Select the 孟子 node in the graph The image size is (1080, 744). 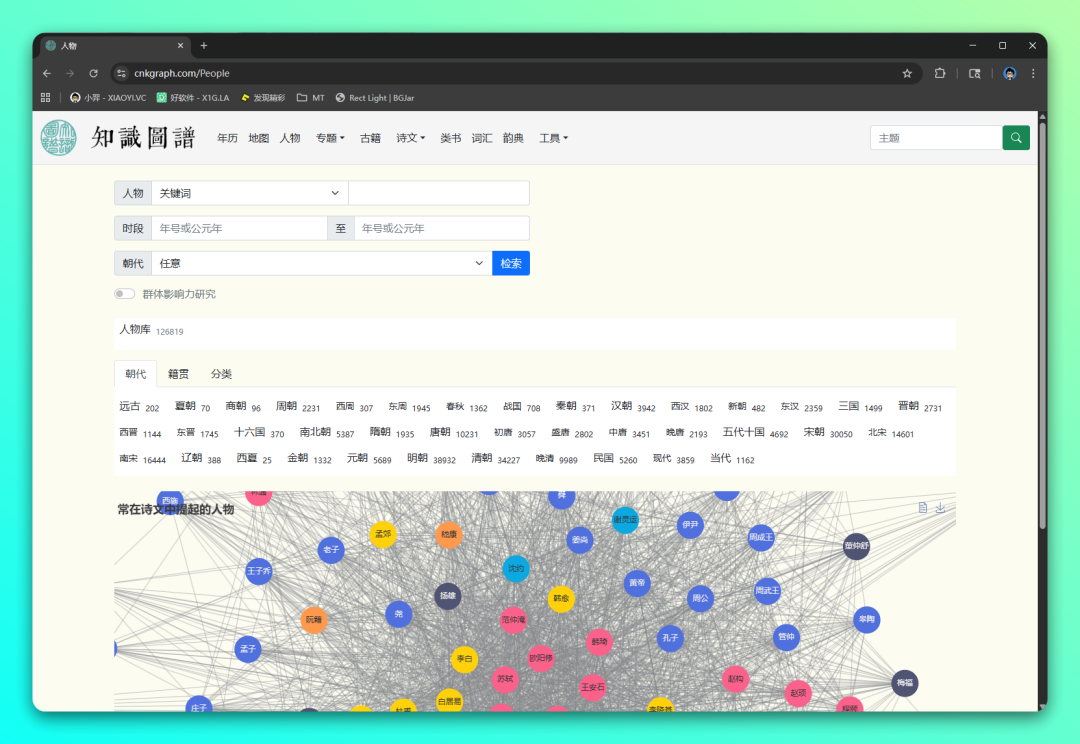coord(248,648)
